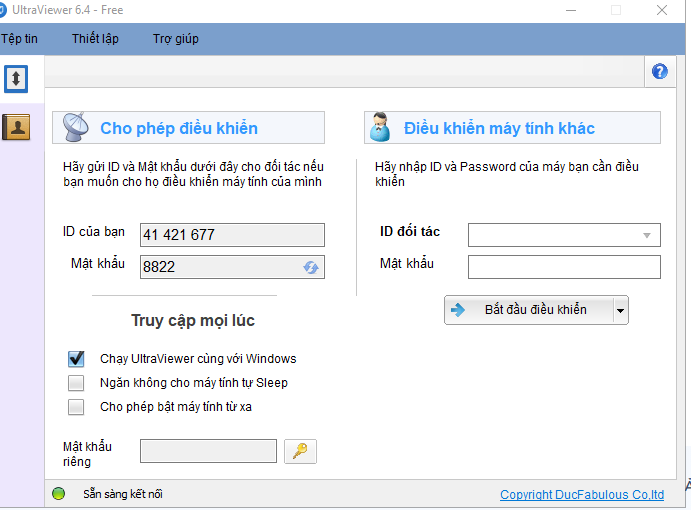The width and height of the screenshot is (691, 510).
Task: Open the Tệp tin menu
Action: (19, 39)
